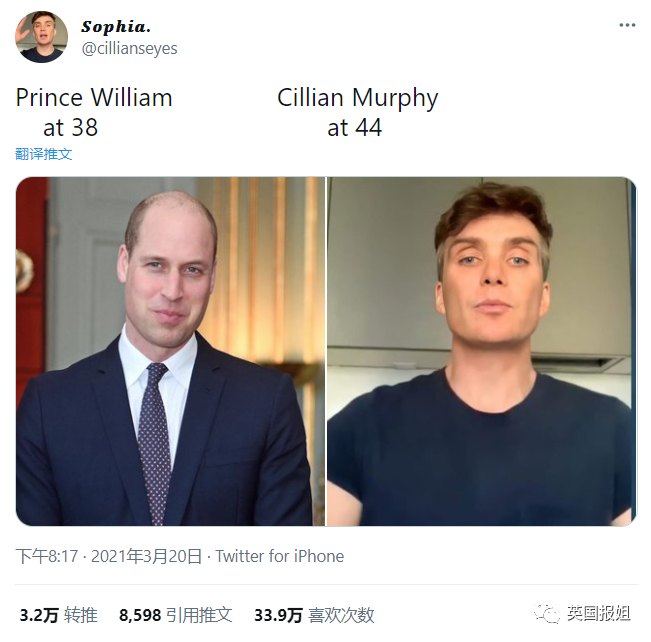Click the 8,598 quote count number
The height and width of the screenshot is (642, 651).
click(140, 615)
